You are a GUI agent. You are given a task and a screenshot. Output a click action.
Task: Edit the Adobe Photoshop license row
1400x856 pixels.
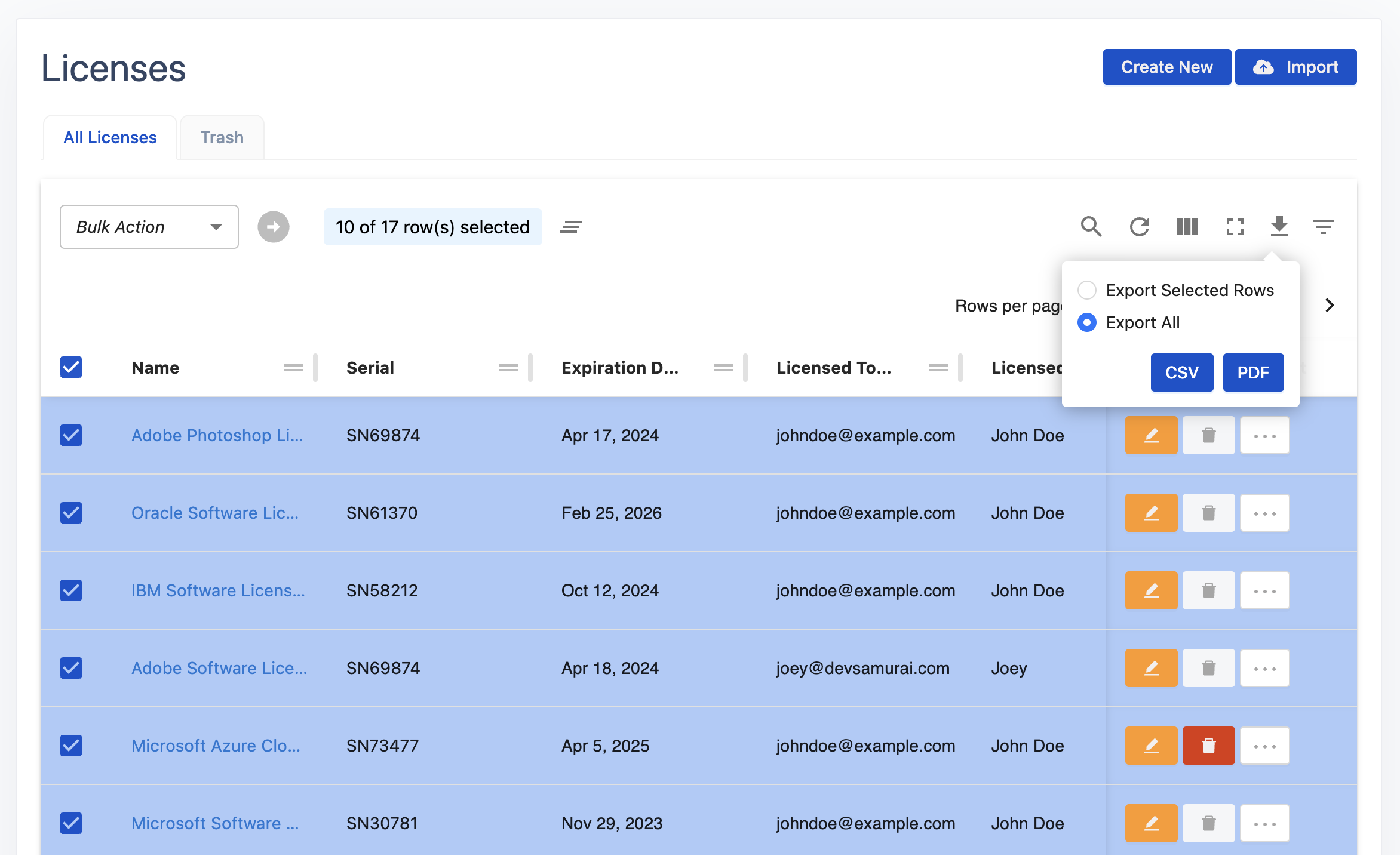click(1151, 435)
